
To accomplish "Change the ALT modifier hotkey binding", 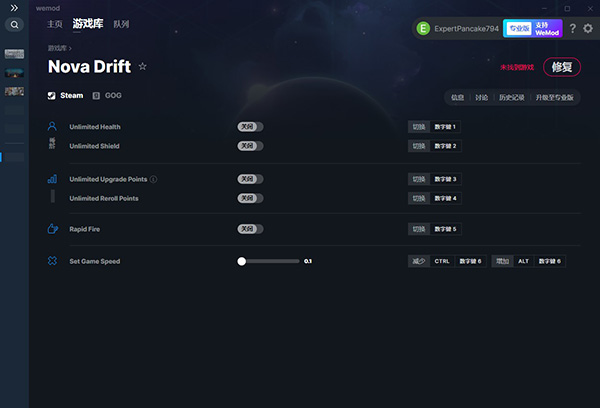I will (x=523, y=261).
